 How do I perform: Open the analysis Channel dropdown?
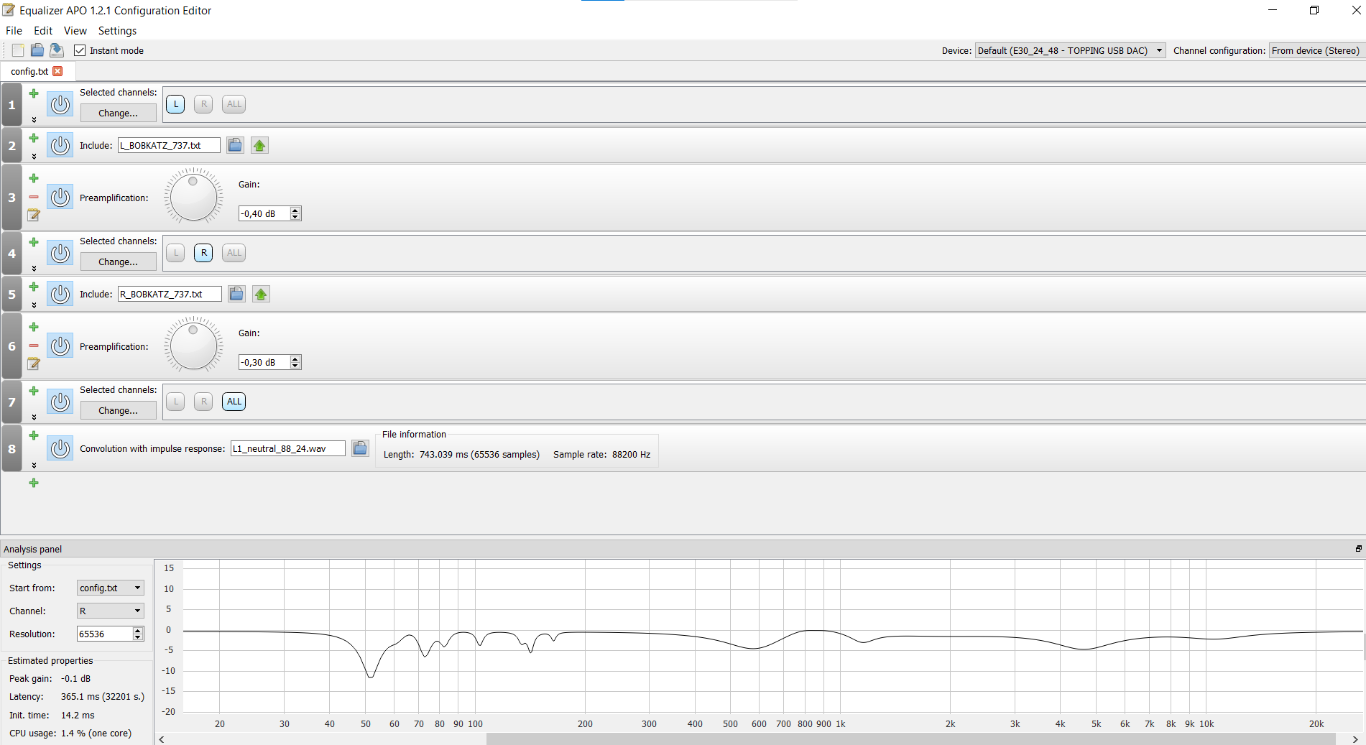click(x=110, y=611)
